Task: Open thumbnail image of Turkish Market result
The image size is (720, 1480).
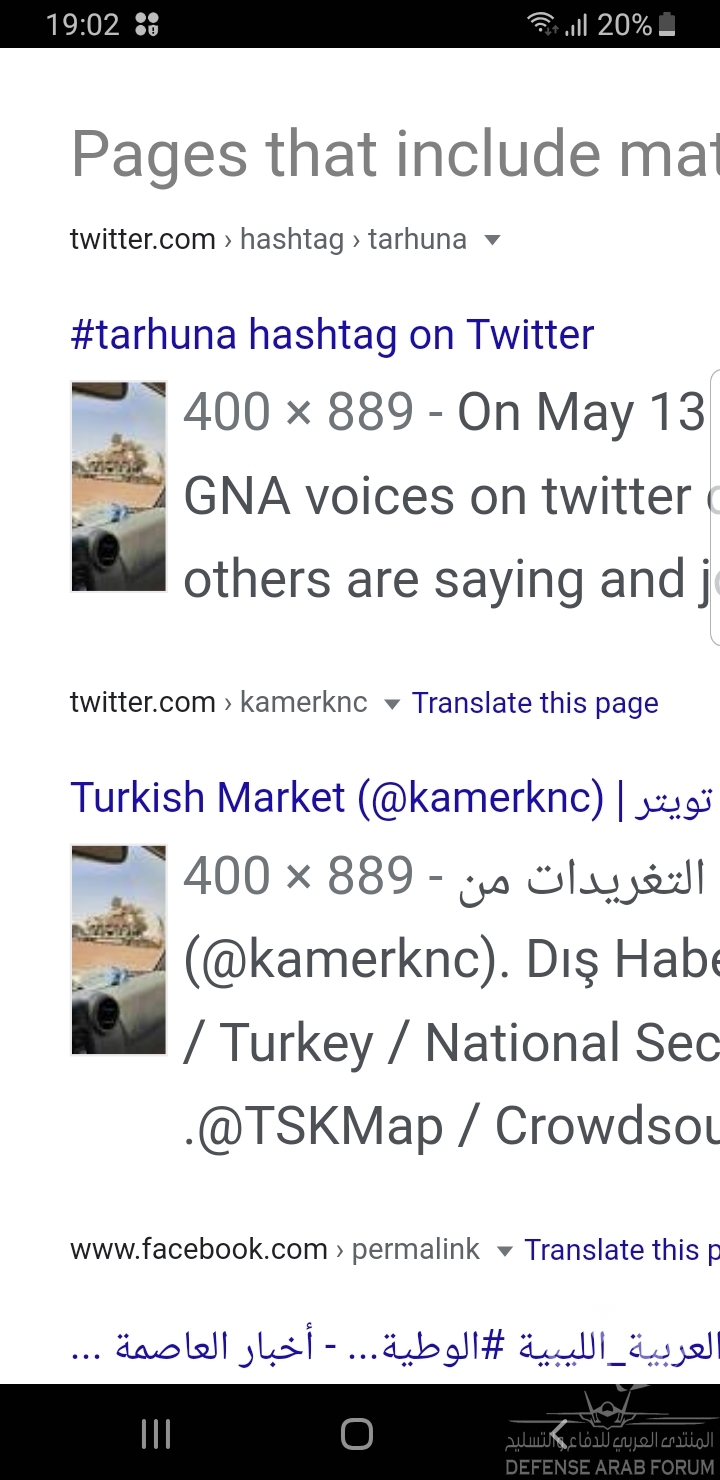Action: pos(119,950)
